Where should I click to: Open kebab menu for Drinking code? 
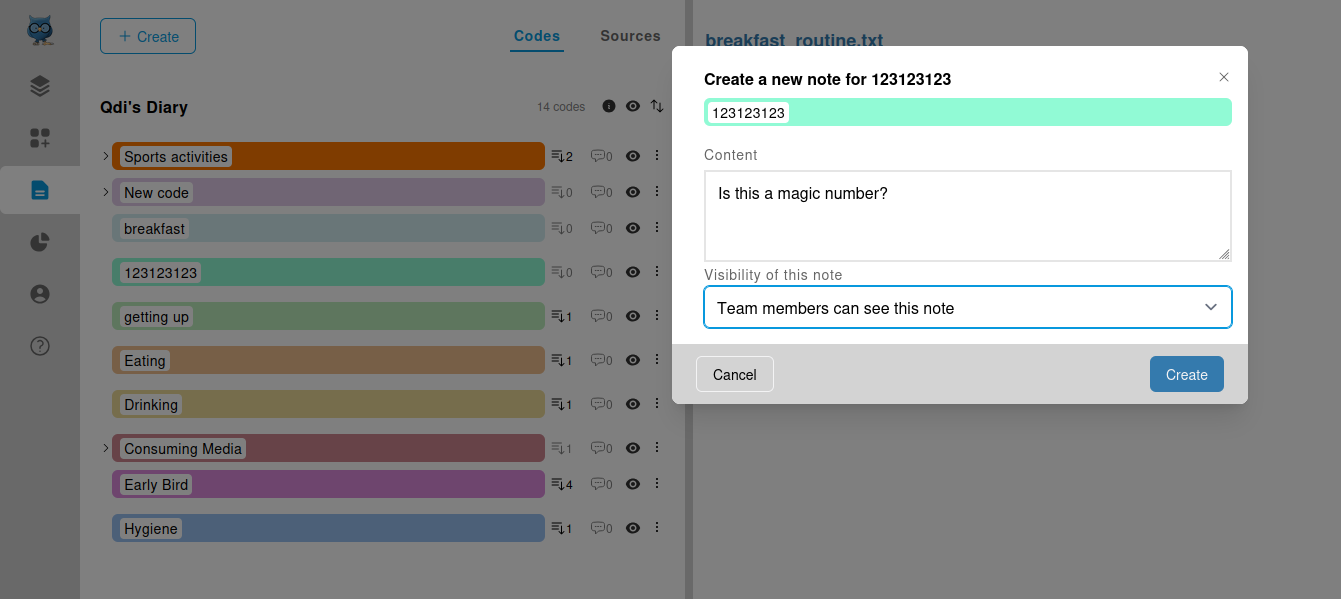pyautogui.click(x=657, y=404)
